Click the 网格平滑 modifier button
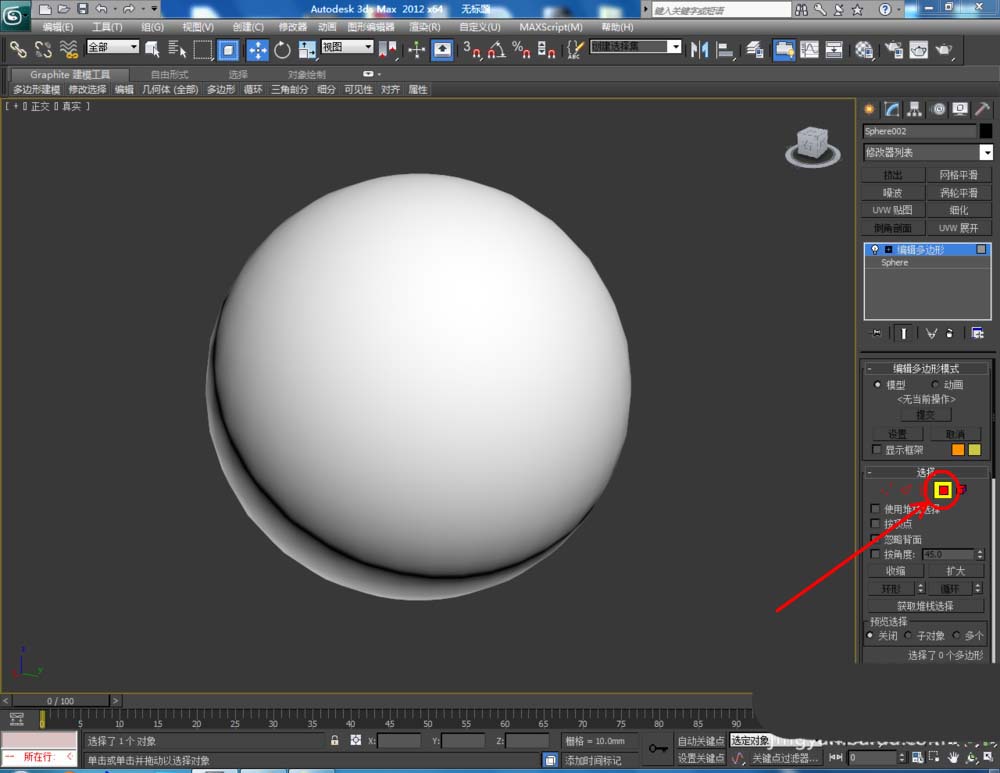This screenshot has width=1000, height=773. point(958,175)
